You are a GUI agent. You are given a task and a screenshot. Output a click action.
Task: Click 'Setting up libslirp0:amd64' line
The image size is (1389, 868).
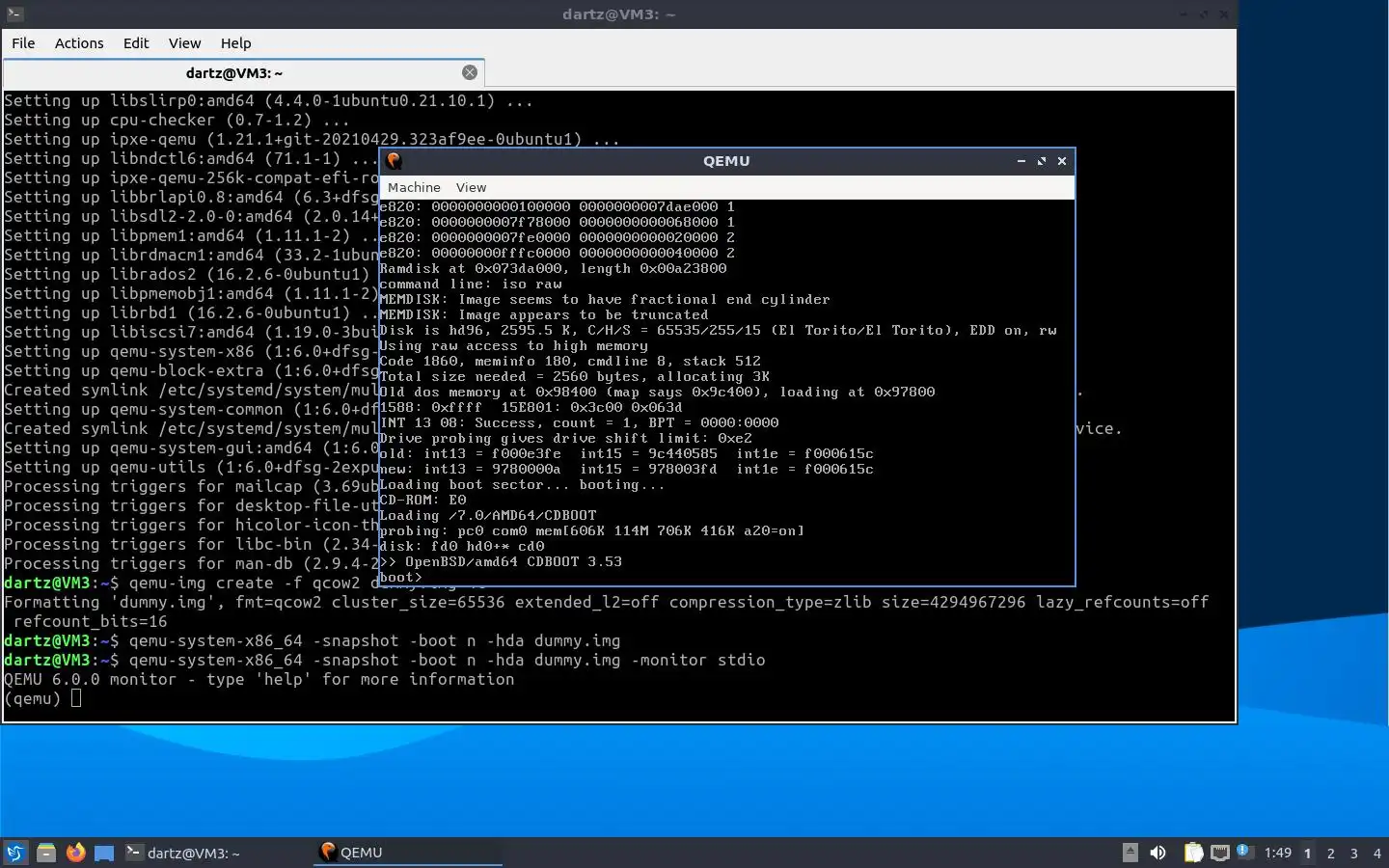click(268, 100)
